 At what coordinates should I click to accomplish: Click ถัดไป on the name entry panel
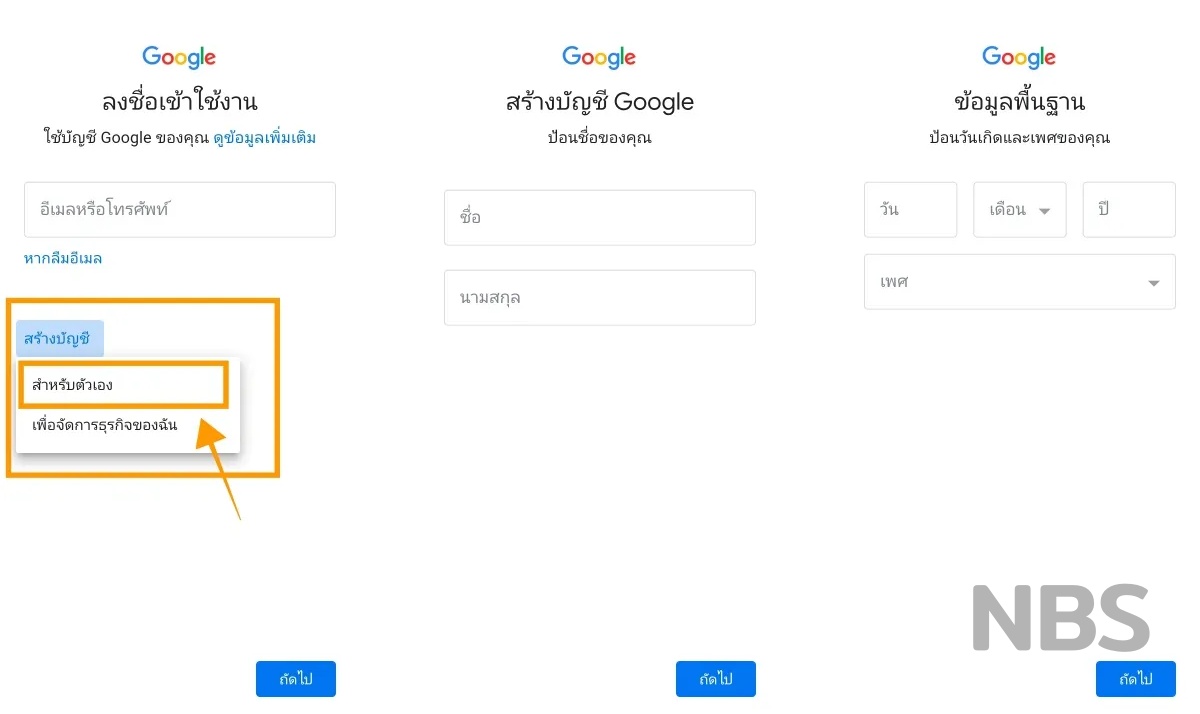point(716,679)
